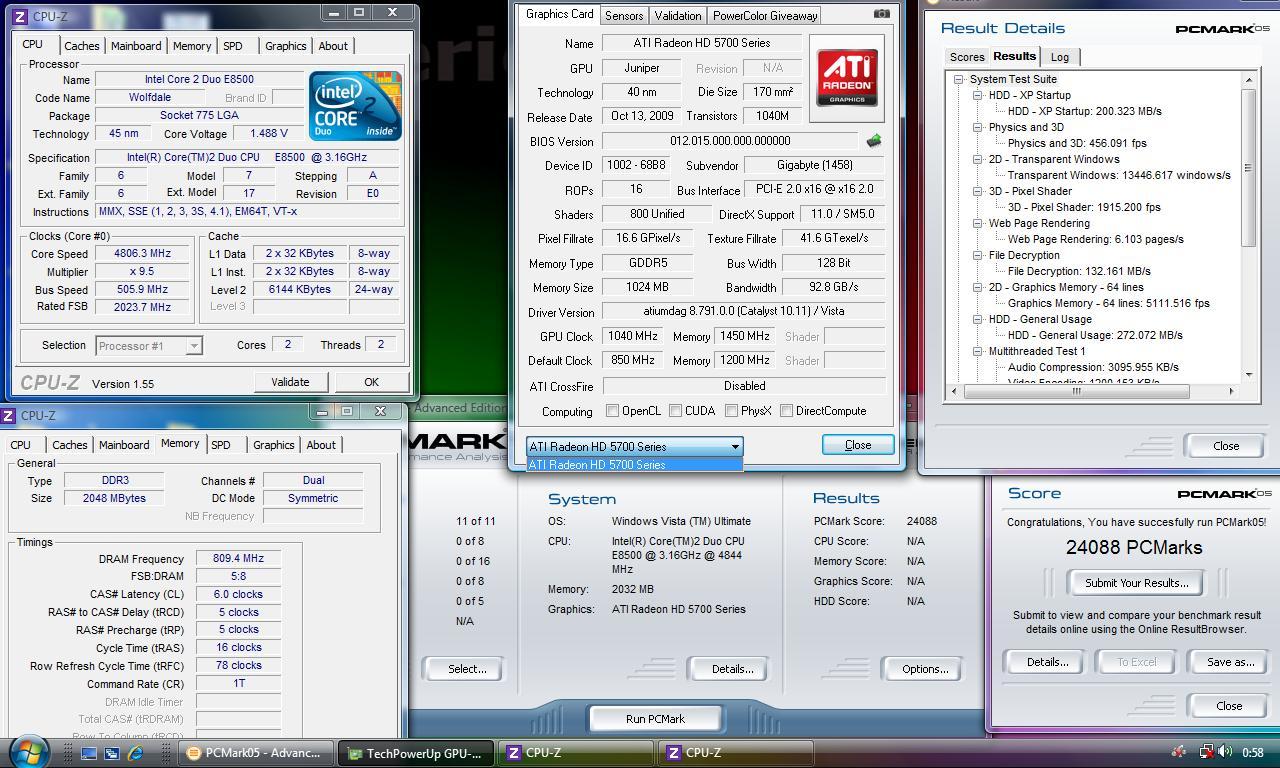Enable the OpenCL checkbox
This screenshot has height=768, width=1280.
point(612,411)
